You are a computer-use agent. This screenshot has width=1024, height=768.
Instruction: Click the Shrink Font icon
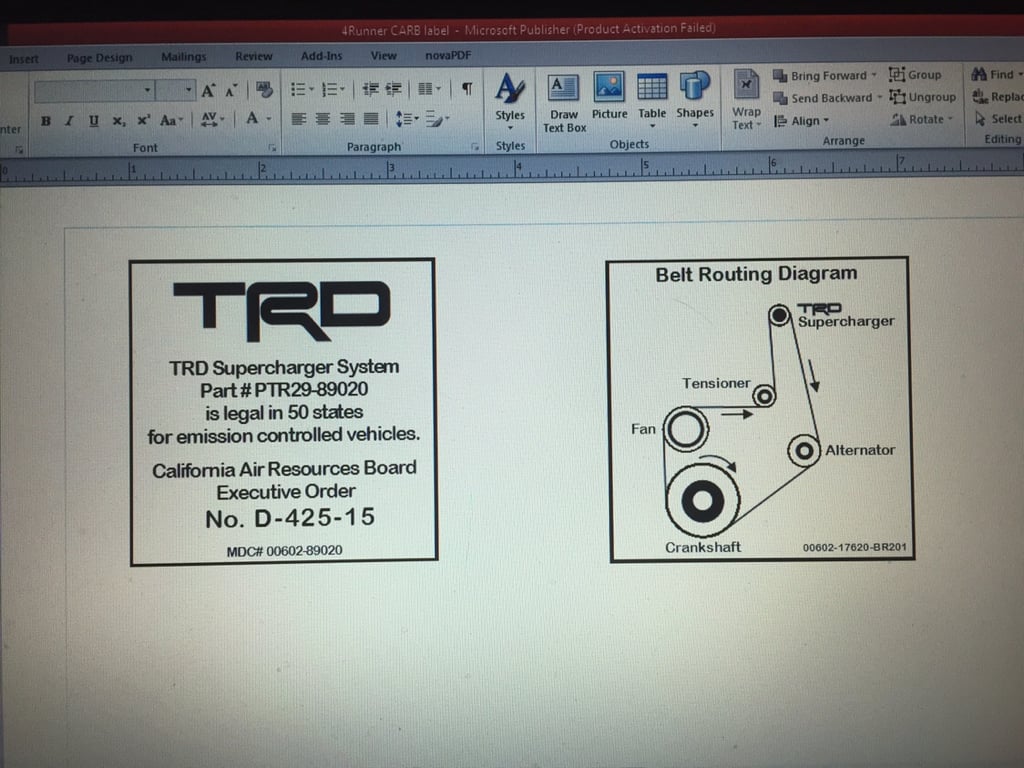coord(231,90)
